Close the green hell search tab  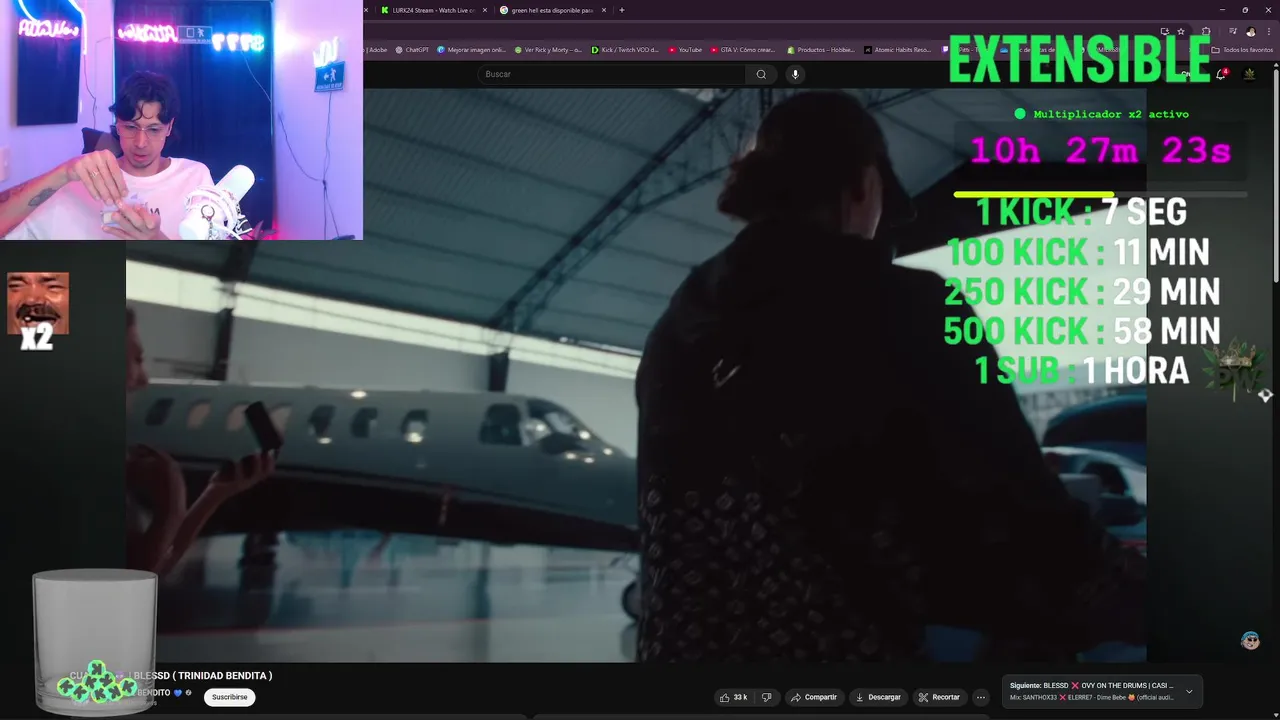pos(604,10)
